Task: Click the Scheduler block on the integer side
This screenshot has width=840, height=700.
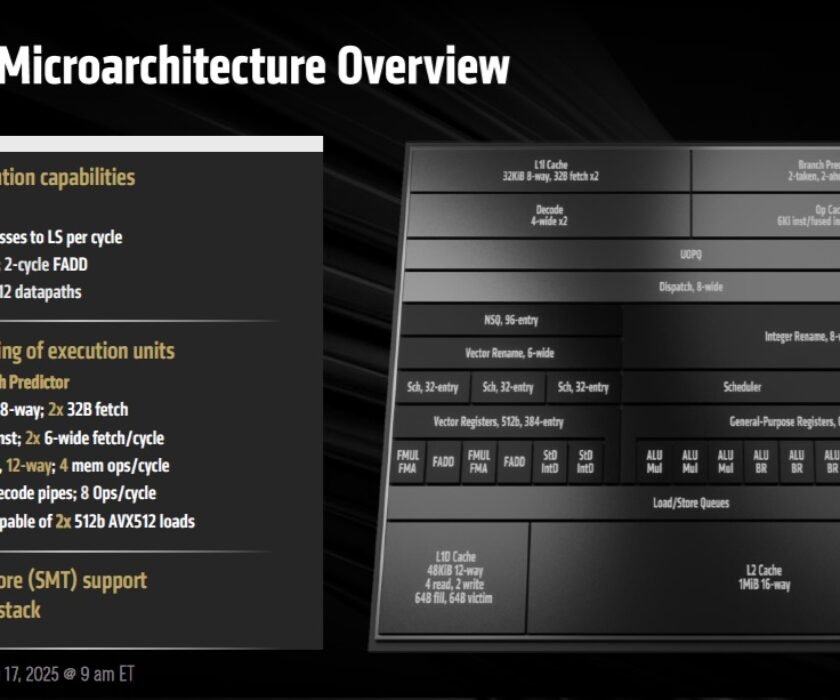Action: pyautogui.click(x=732, y=387)
